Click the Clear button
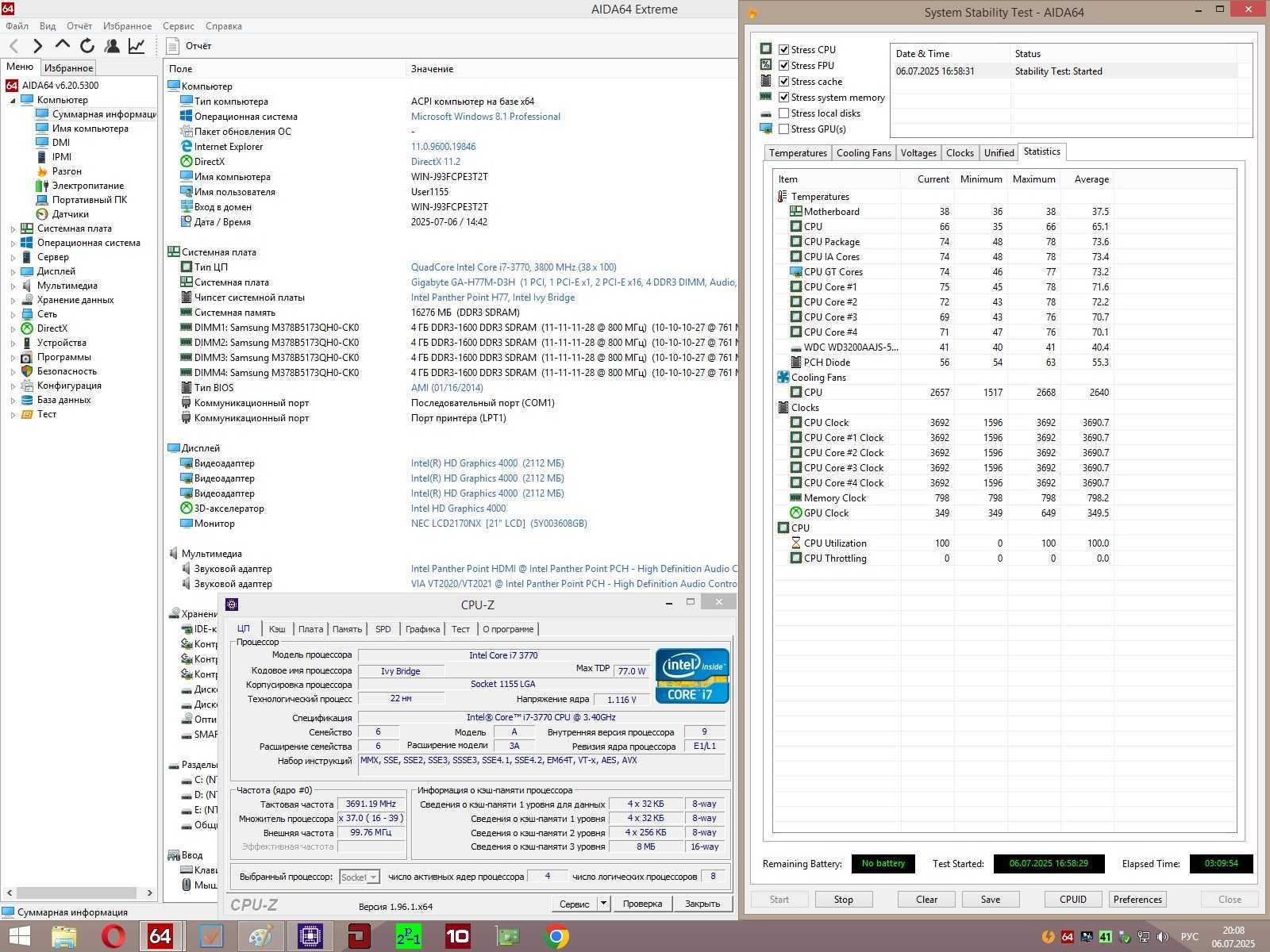The height and width of the screenshot is (952, 1270). pos(926,899)
